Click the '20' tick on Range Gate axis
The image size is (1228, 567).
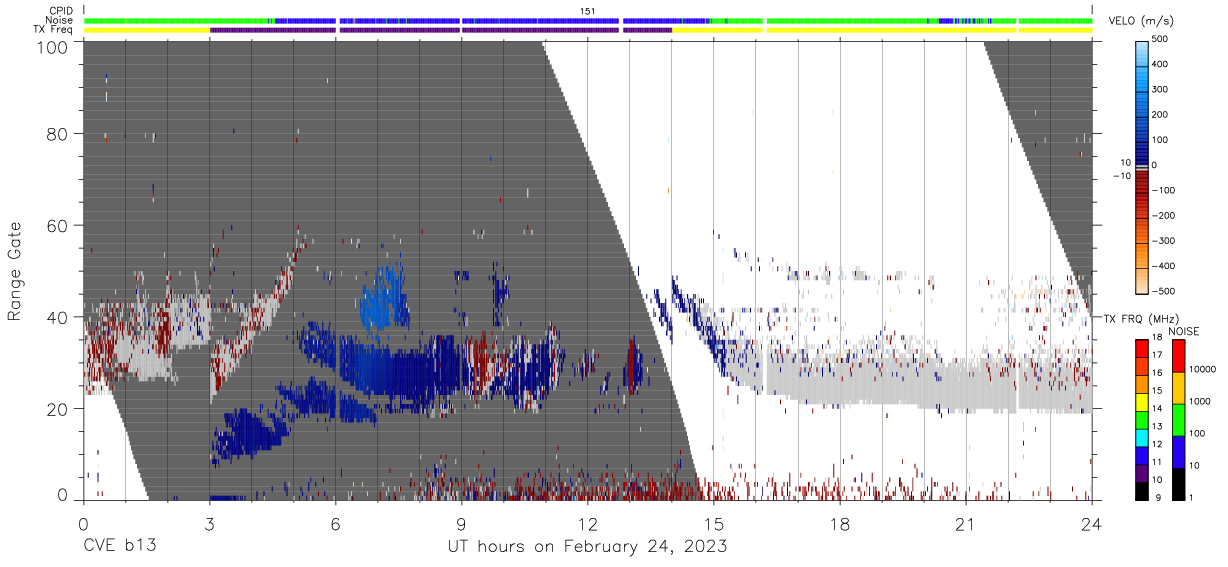[x=58, y=409]
